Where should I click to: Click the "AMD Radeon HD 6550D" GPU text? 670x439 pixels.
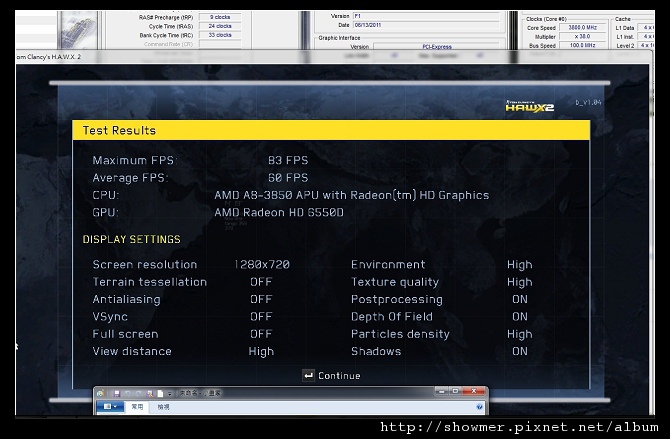point(279,212)
